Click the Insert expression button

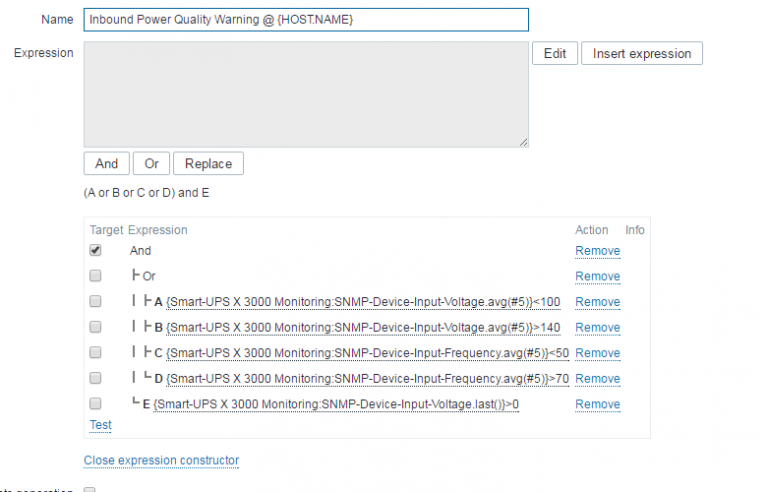tap(642, 53)
